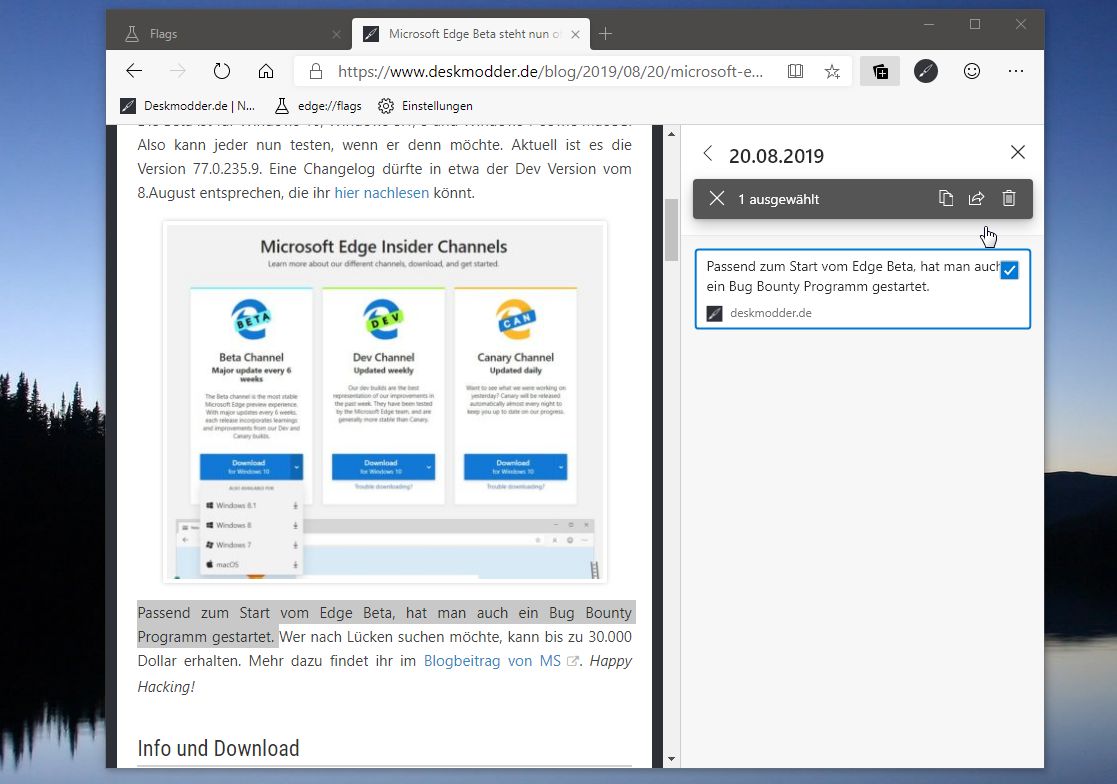Open the home page via the house icon
This screenshot has width=1117, height=784.
266,70
